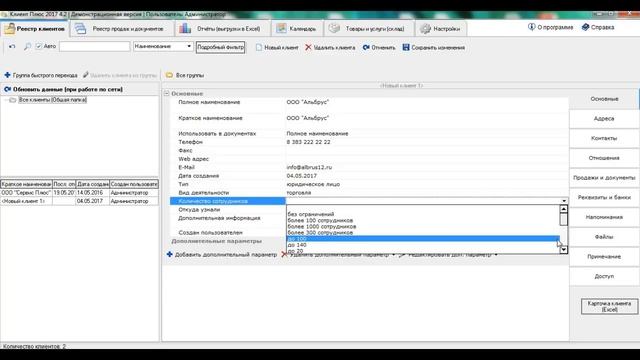Open the Контакты side tab
Screen dimensions: 640x360
(604, 138)
